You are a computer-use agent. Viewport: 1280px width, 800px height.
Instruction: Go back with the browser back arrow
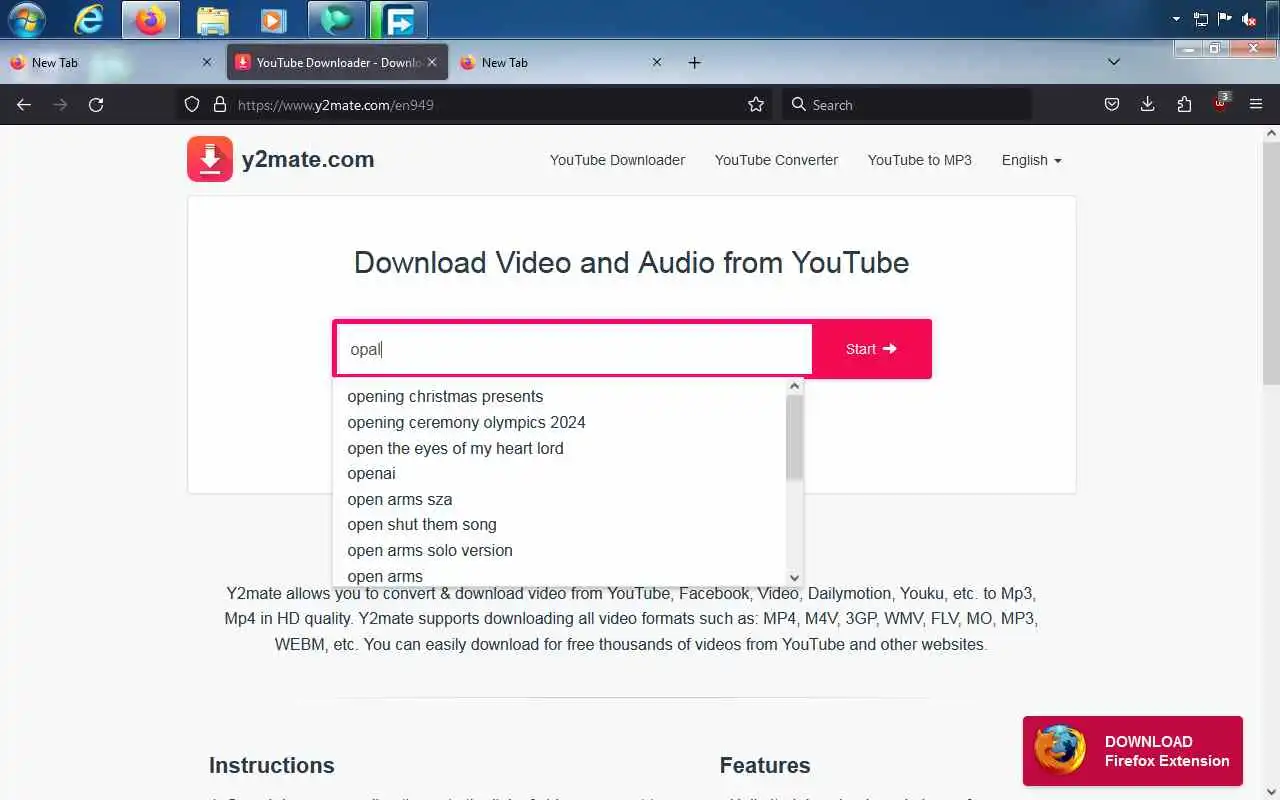pyautogui.click(x=24, y=104)
